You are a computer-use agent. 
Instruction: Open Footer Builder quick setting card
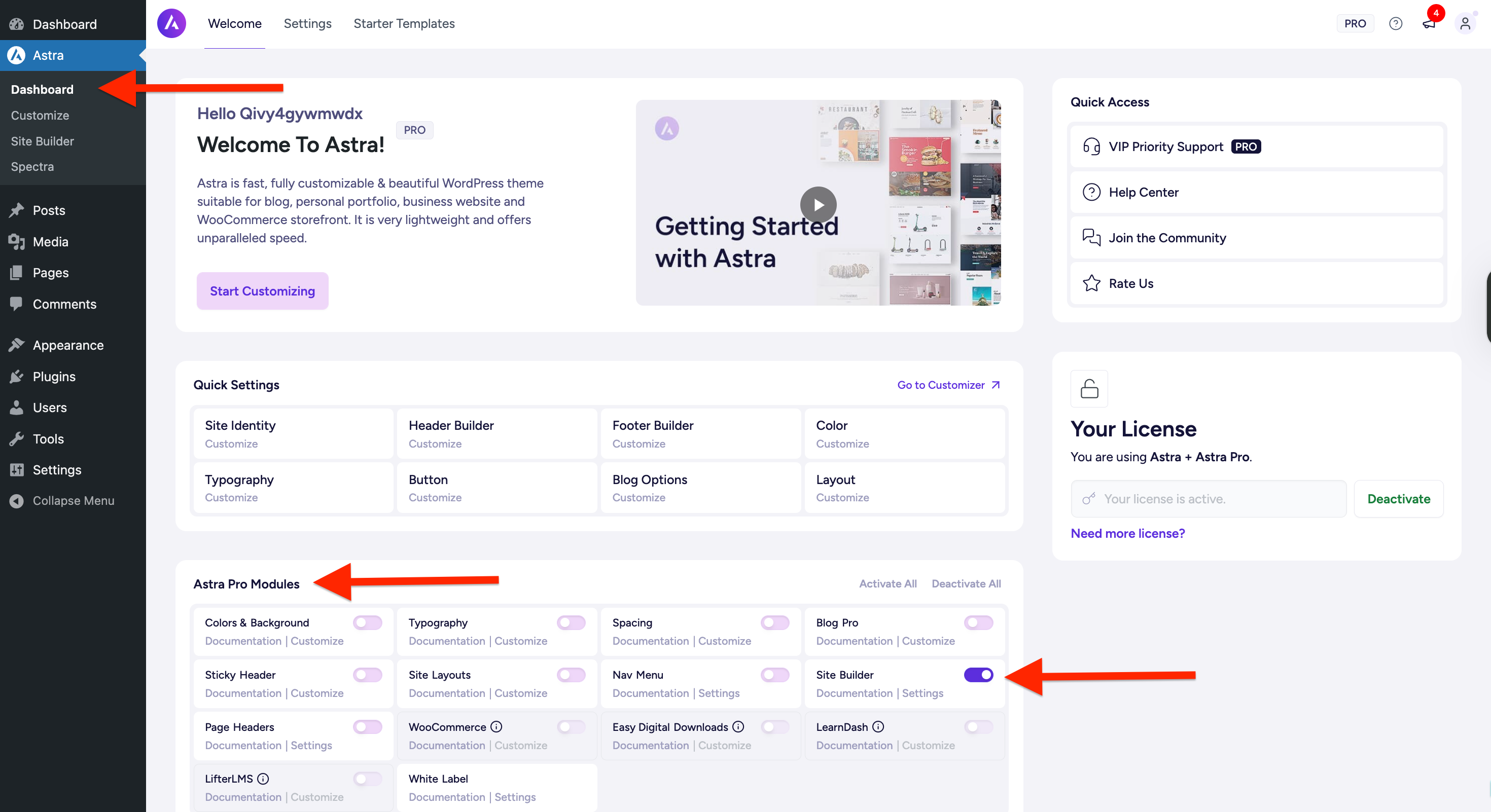click(701, 434)
